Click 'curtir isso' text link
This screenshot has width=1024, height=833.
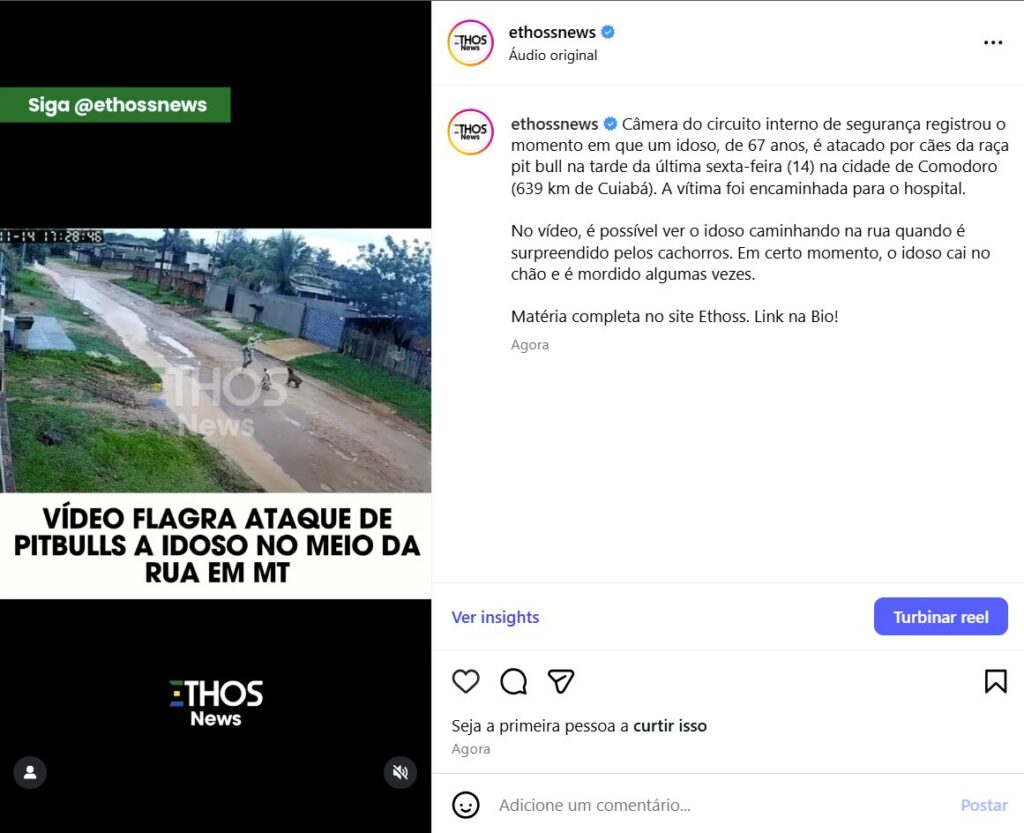670,726
